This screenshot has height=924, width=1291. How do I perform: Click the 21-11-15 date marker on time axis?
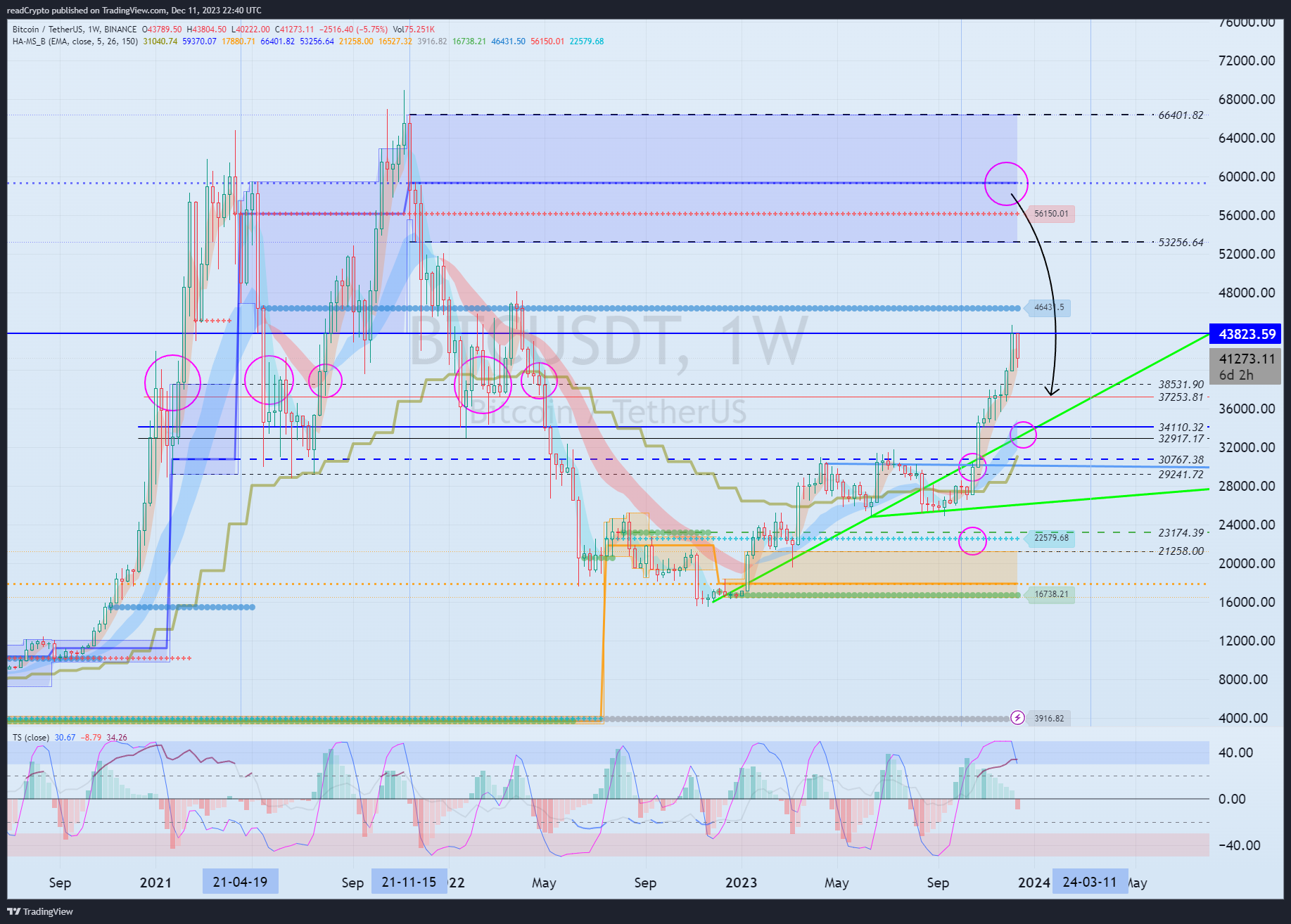point(409,882)
